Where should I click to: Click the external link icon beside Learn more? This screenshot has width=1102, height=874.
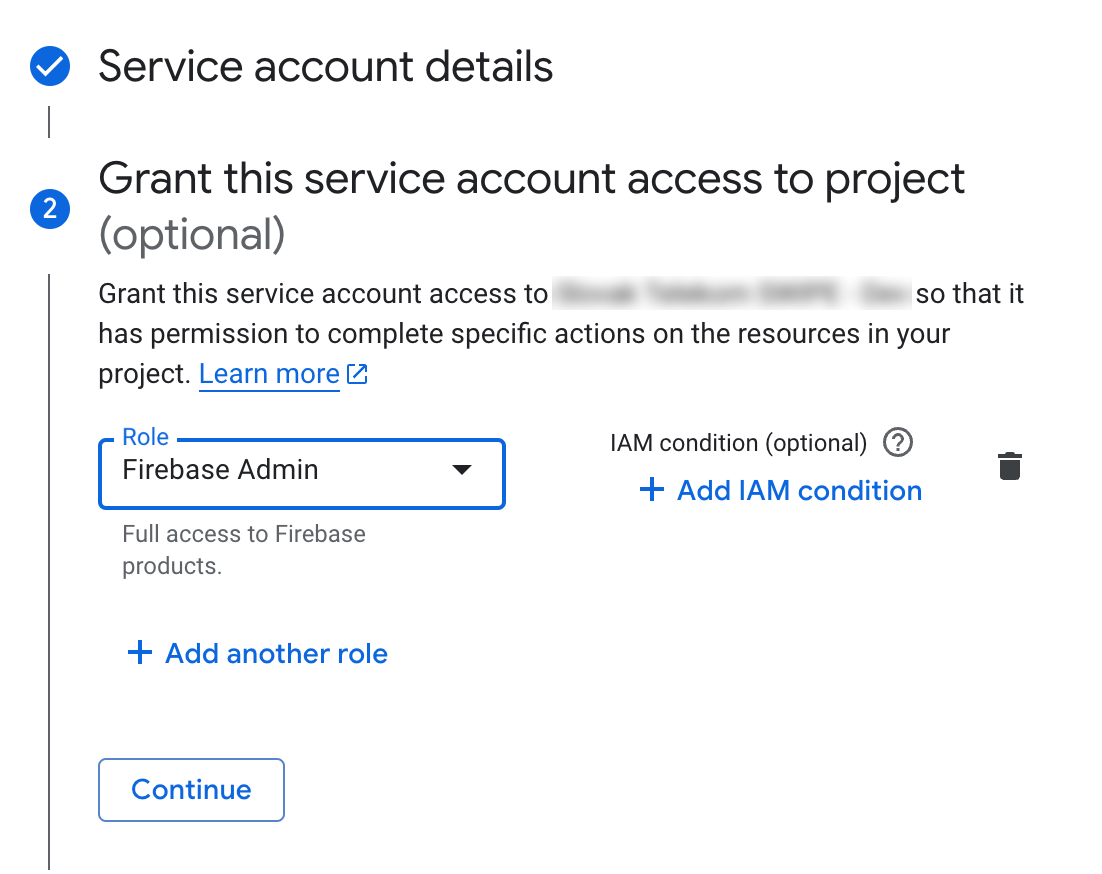(x=357, y=375)
